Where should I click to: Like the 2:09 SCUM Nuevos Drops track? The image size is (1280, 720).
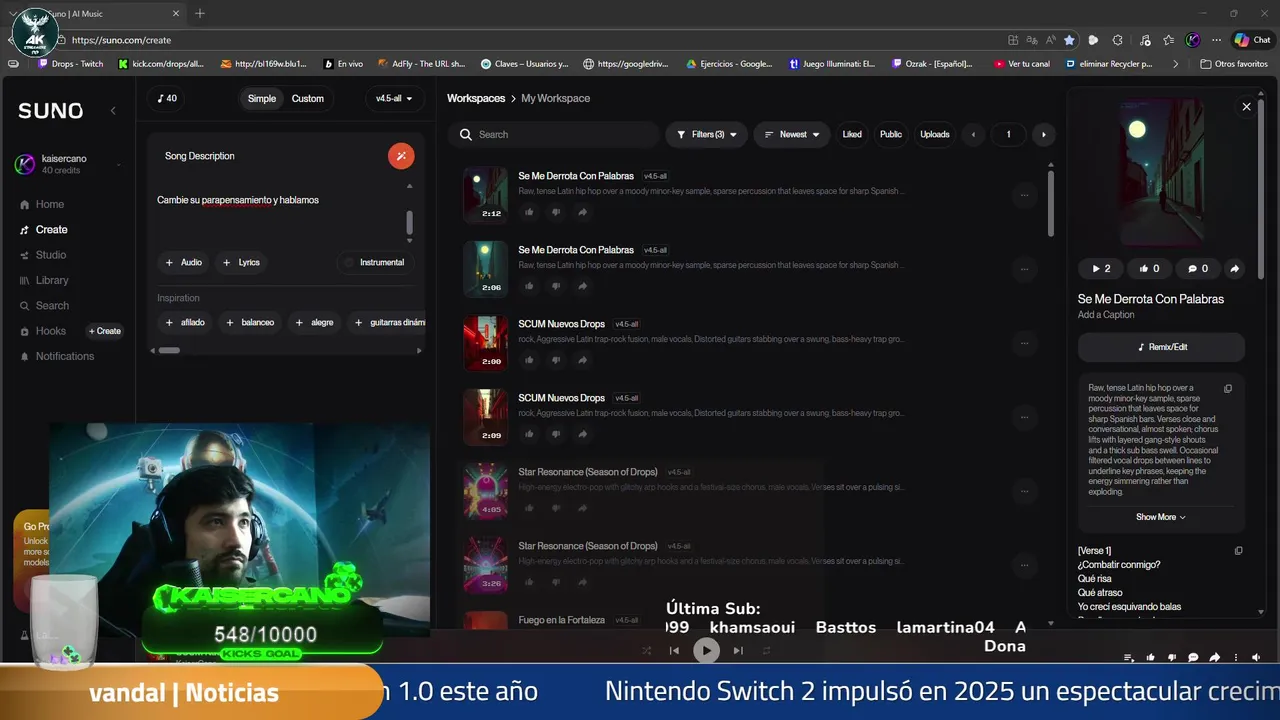point(529,434)
